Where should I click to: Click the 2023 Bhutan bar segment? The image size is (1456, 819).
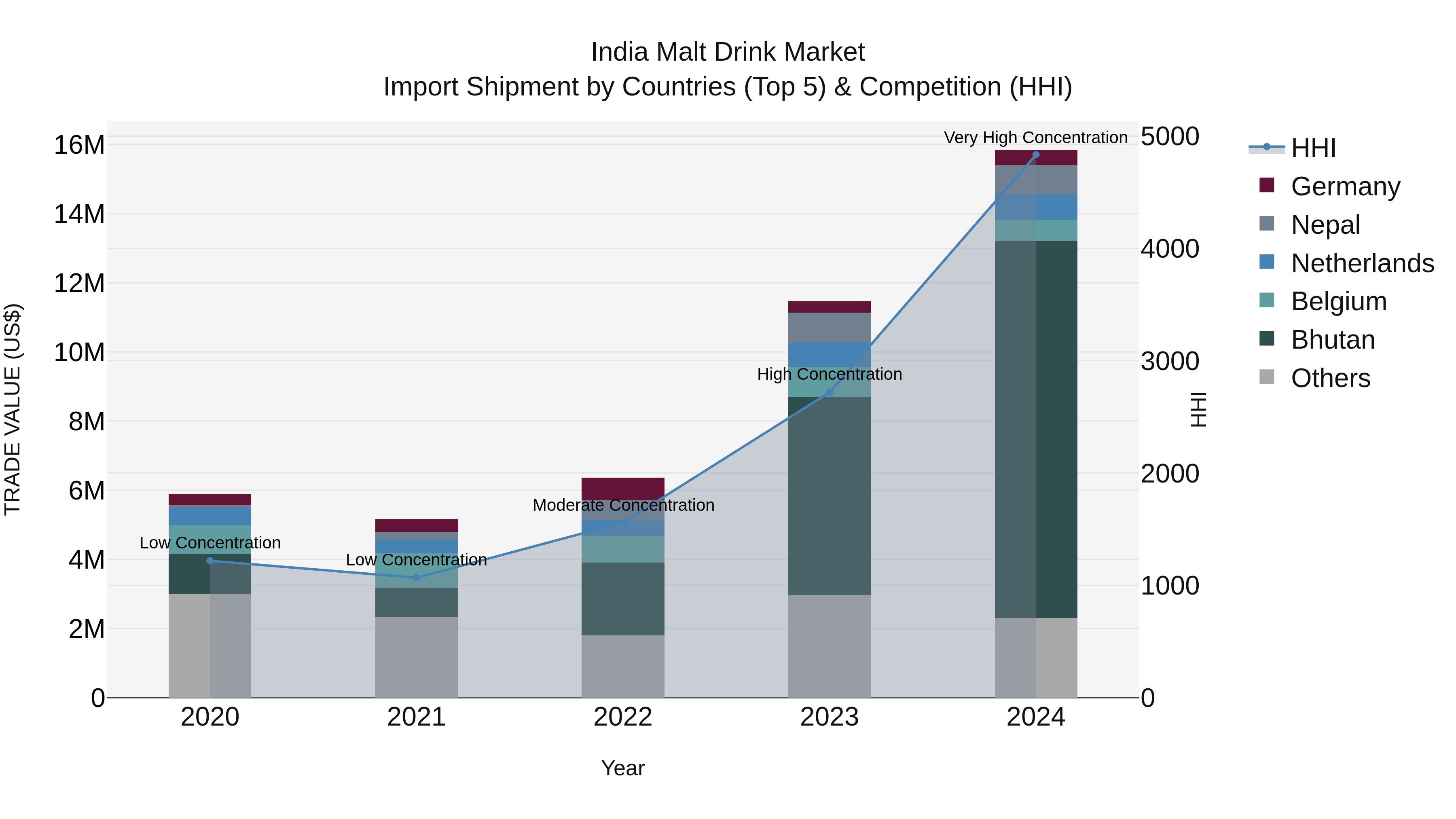(829, 496)
